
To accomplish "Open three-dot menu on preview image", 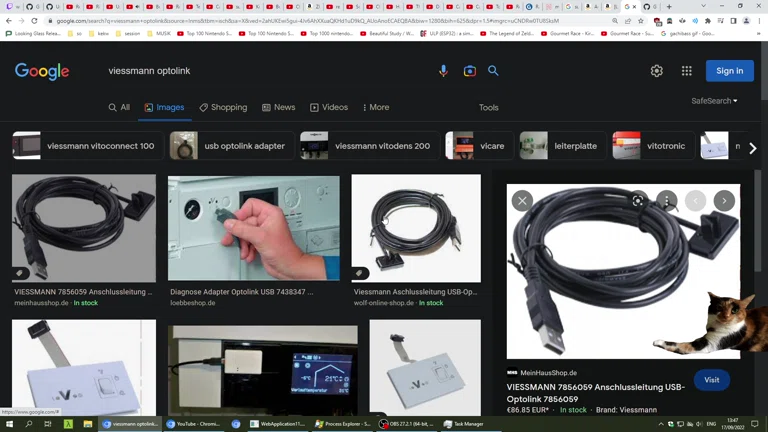I will click(x=666, y=201).
